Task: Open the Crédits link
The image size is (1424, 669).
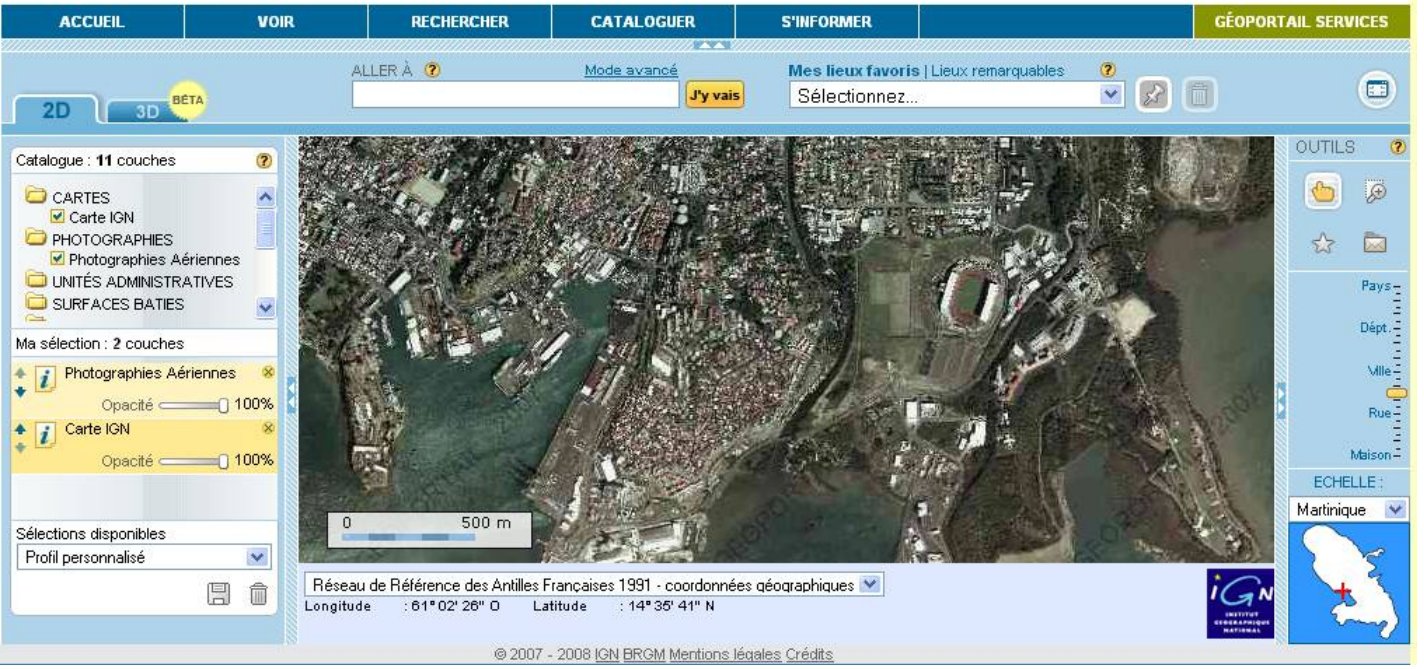Action: [809, 655]
